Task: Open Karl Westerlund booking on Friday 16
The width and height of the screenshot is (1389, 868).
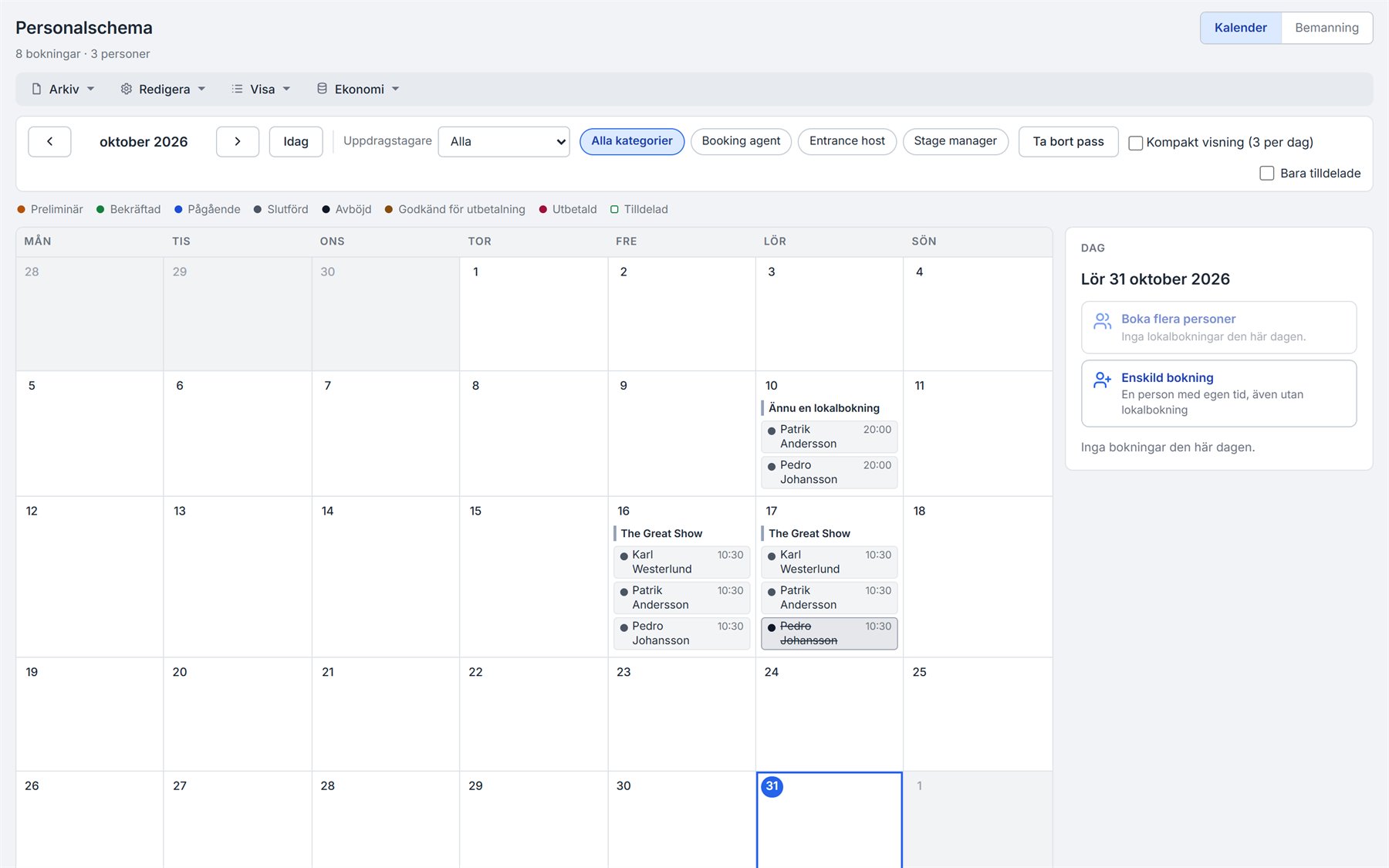Action: coord(681,562)
